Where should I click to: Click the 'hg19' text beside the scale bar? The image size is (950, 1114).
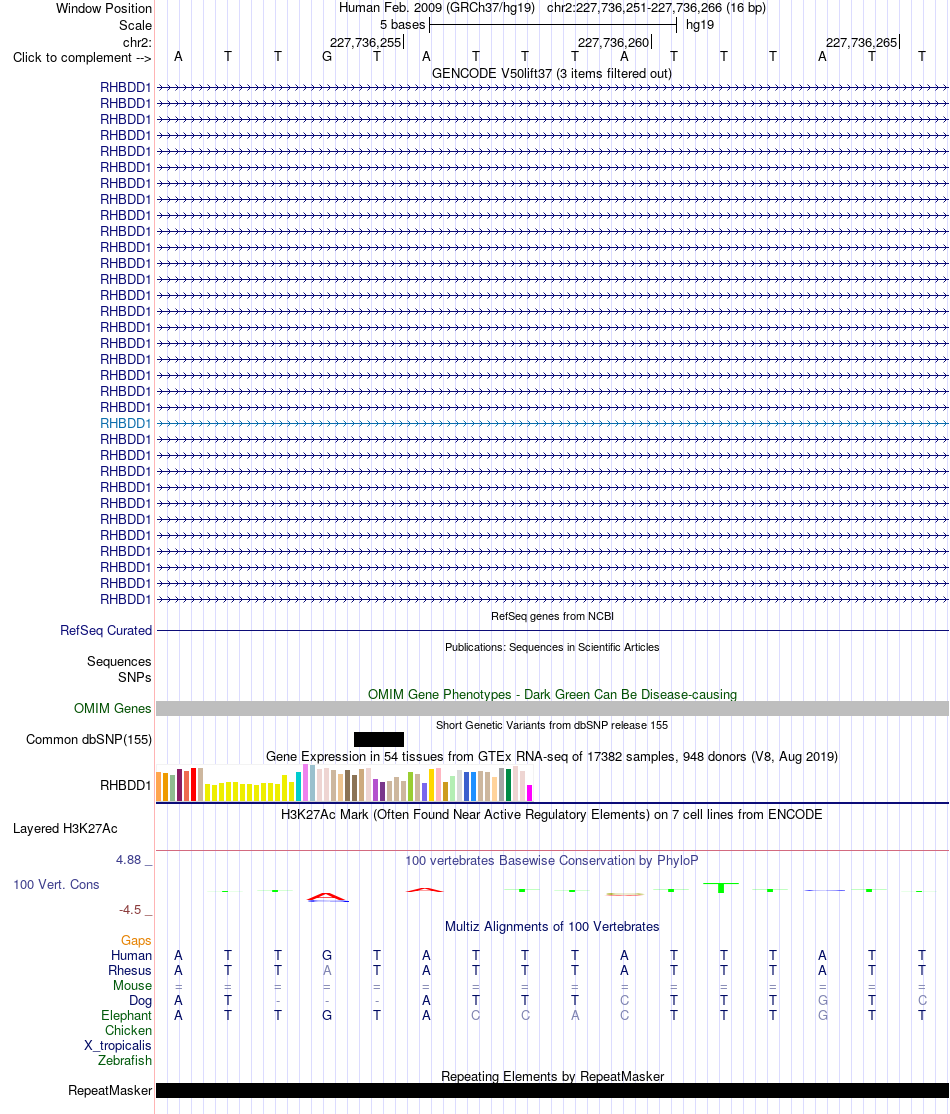(699, 25)
